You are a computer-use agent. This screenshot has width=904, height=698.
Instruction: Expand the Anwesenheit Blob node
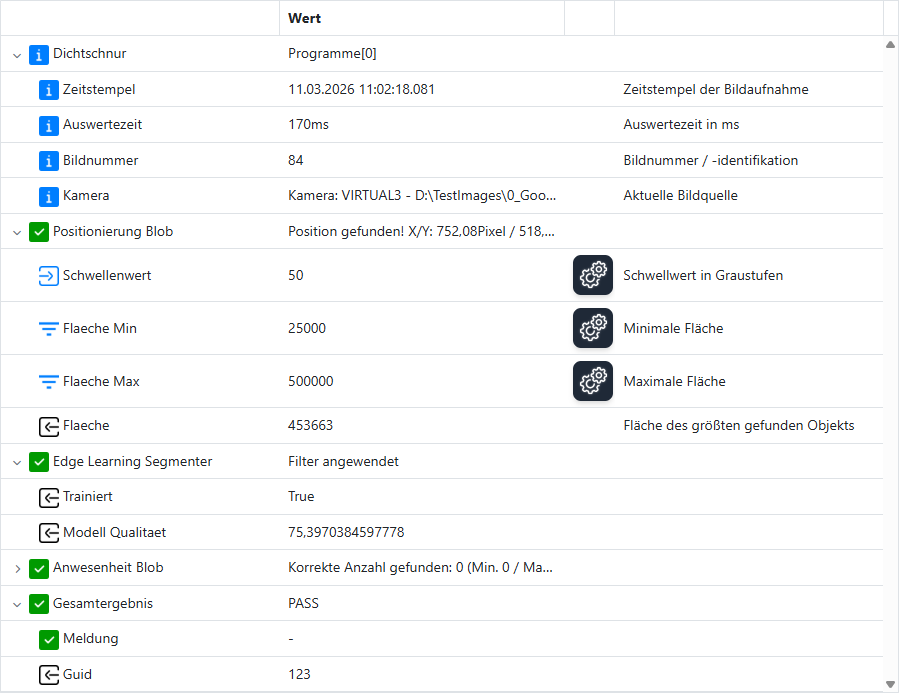click(17, 568)
